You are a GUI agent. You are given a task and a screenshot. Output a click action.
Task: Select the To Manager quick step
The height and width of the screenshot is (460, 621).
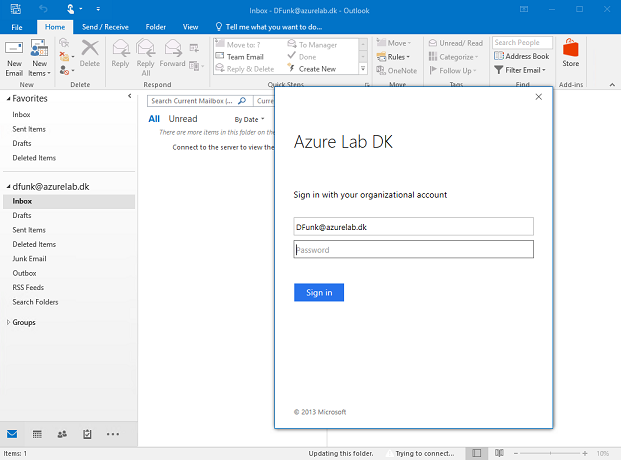tap(313, 45)
